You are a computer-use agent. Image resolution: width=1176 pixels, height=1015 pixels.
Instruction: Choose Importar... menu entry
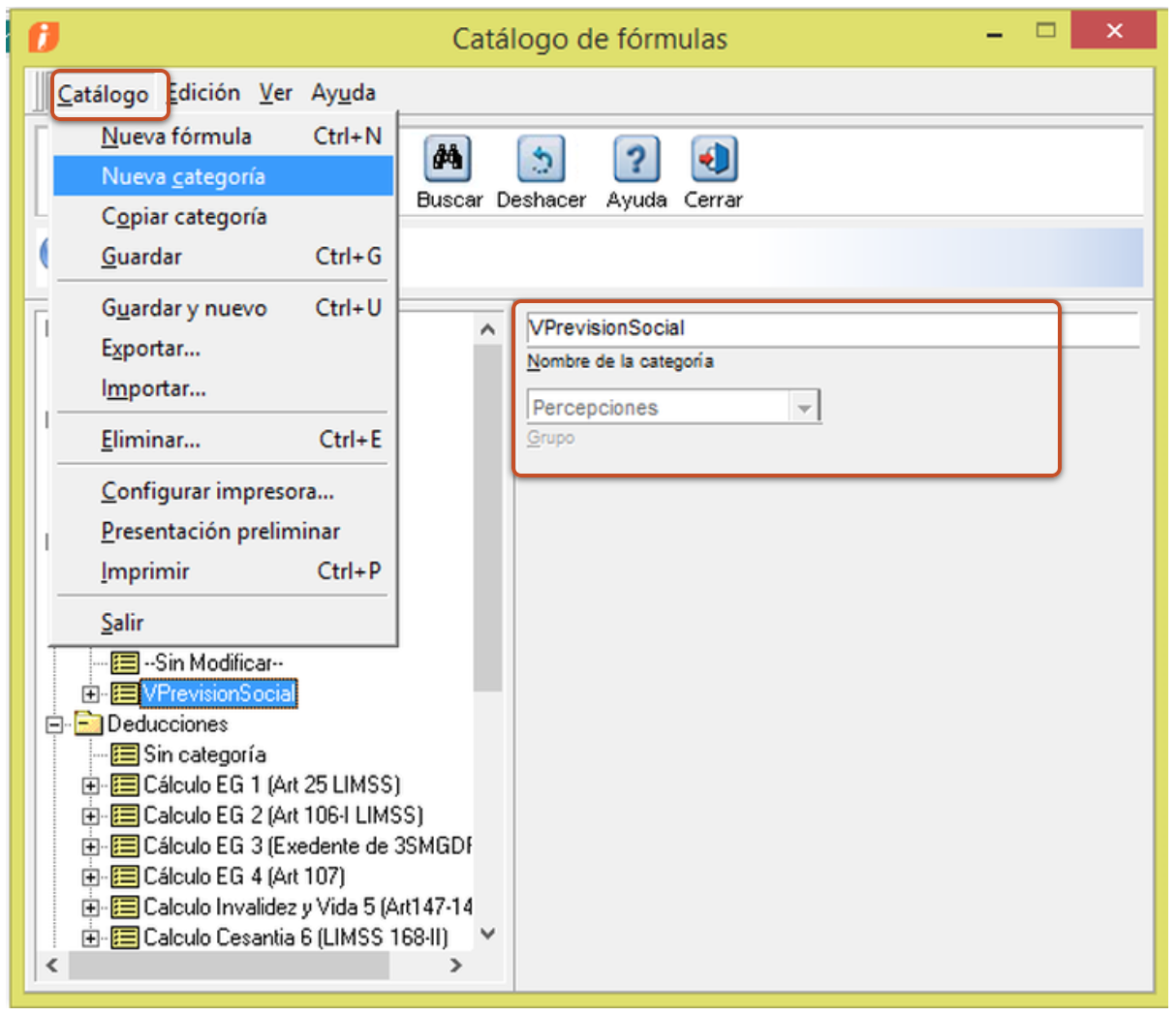[x=224, y=388]
